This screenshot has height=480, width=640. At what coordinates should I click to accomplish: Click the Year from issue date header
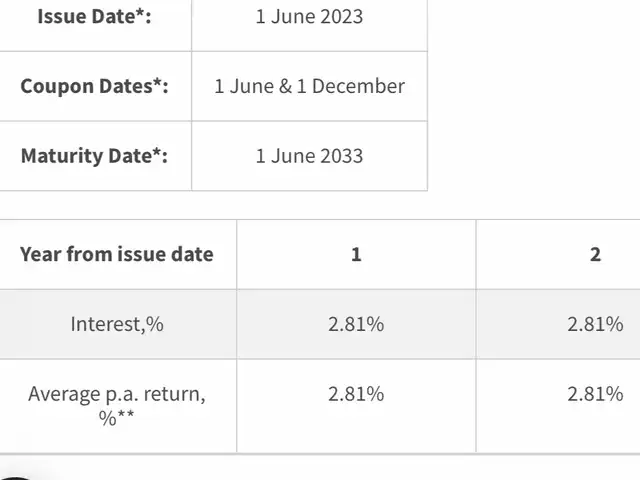pos(116,254)
